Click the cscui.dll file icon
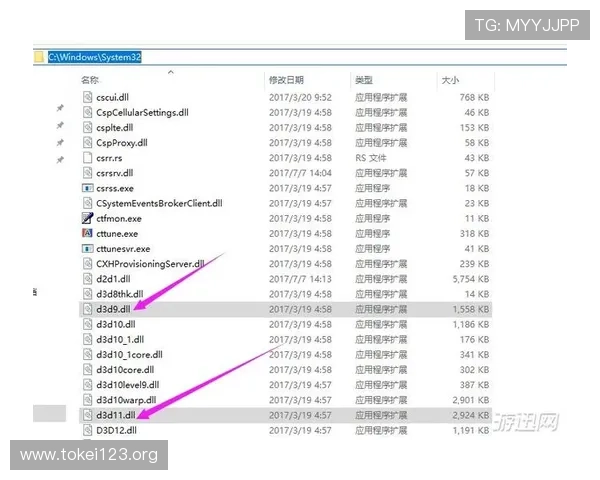This screenshot has width=600, height=480. click(x=88, y=97)
